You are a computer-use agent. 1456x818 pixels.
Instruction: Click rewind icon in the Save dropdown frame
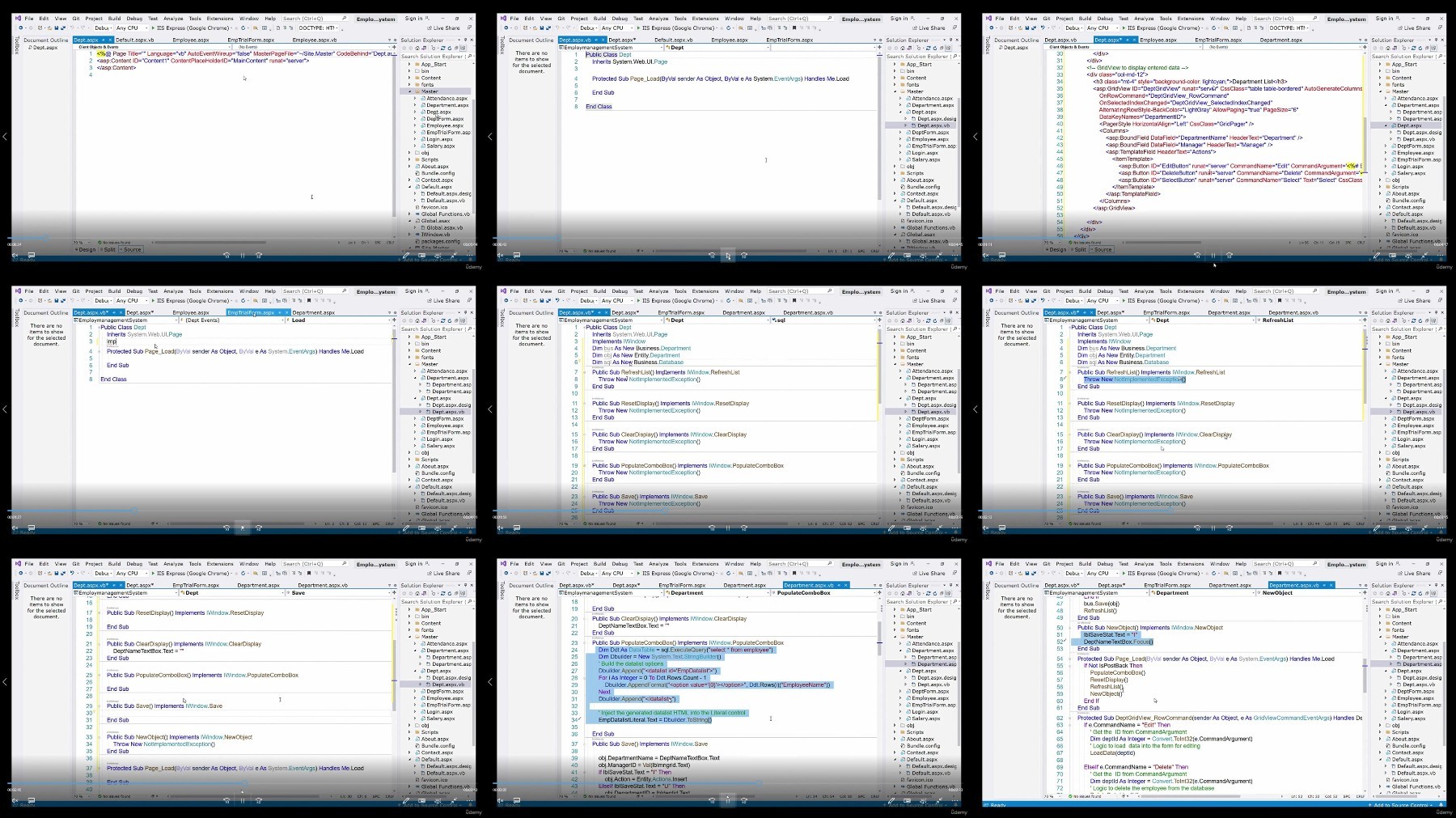point(226,801)
